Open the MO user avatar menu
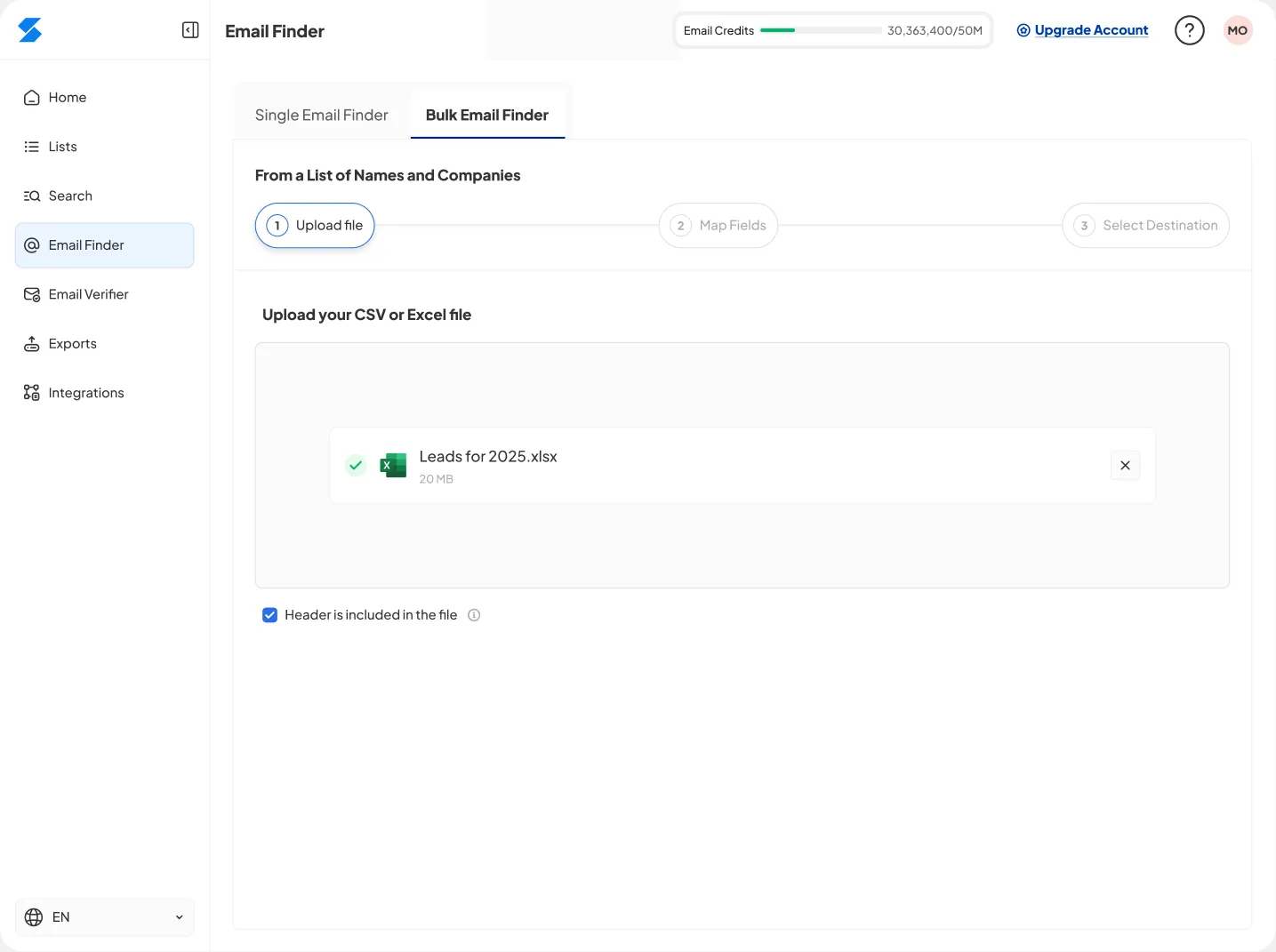This screenshot has height=952, width=1276. 1237,30
